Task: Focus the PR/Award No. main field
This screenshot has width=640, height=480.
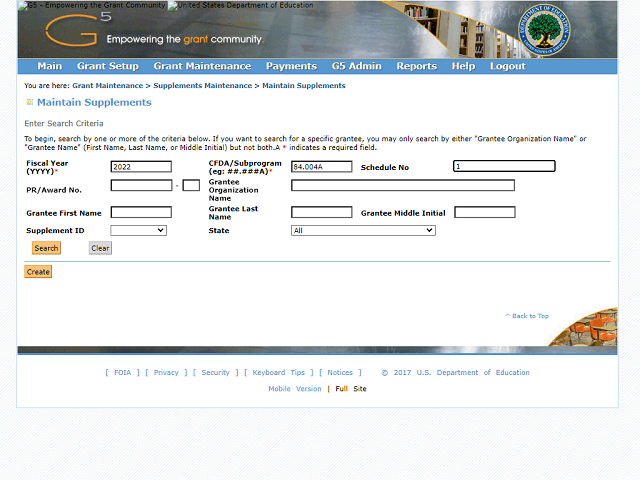Action: [141, 185]
